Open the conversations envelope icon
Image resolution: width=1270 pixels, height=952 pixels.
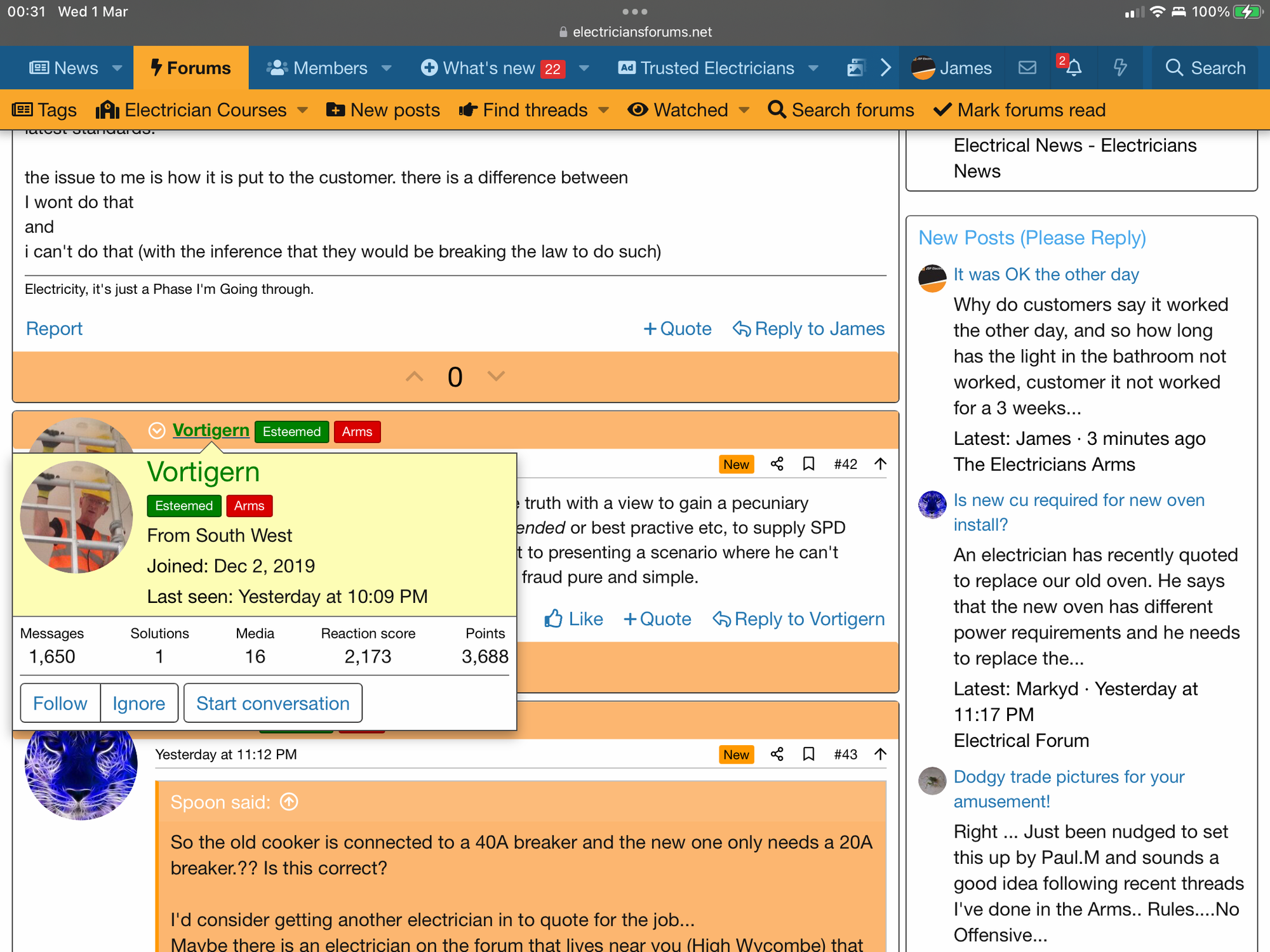click(x=1027, y=68)
